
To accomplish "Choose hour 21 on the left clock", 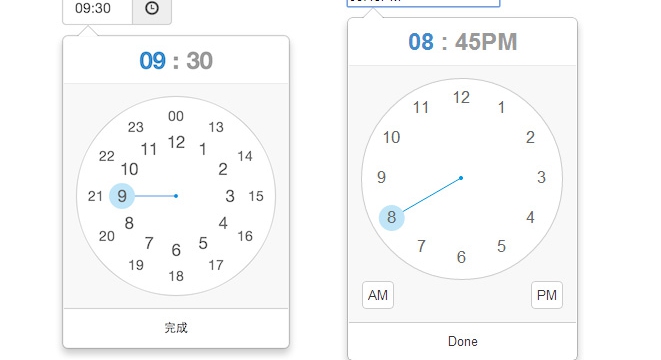I will pyautogui.click(x=95, y=196).
